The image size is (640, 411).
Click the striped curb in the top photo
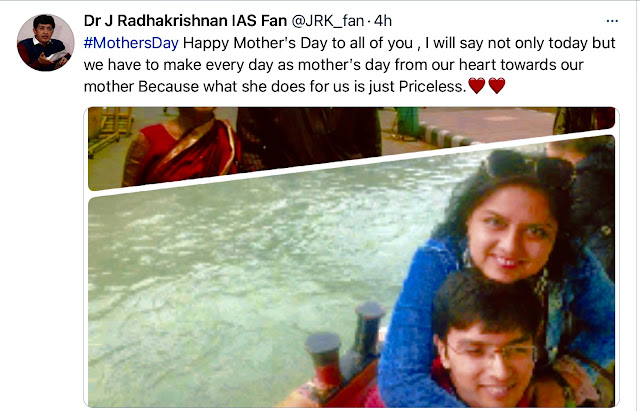click(447, 137)
